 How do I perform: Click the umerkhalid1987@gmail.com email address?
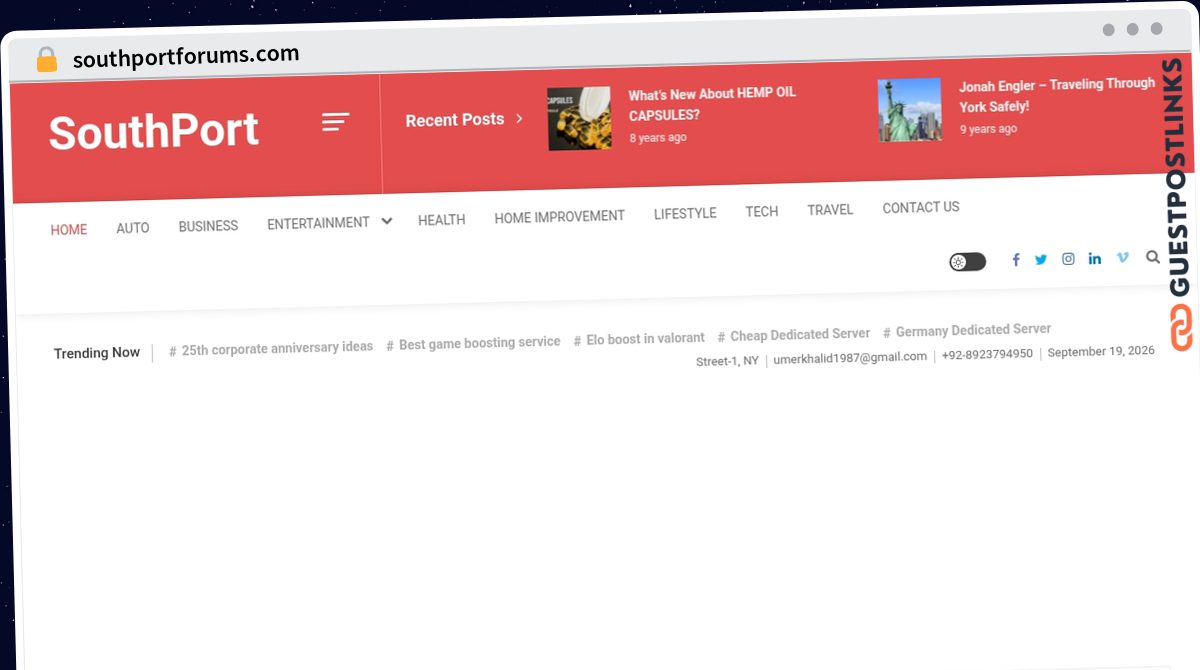click(x=850, y=358)
